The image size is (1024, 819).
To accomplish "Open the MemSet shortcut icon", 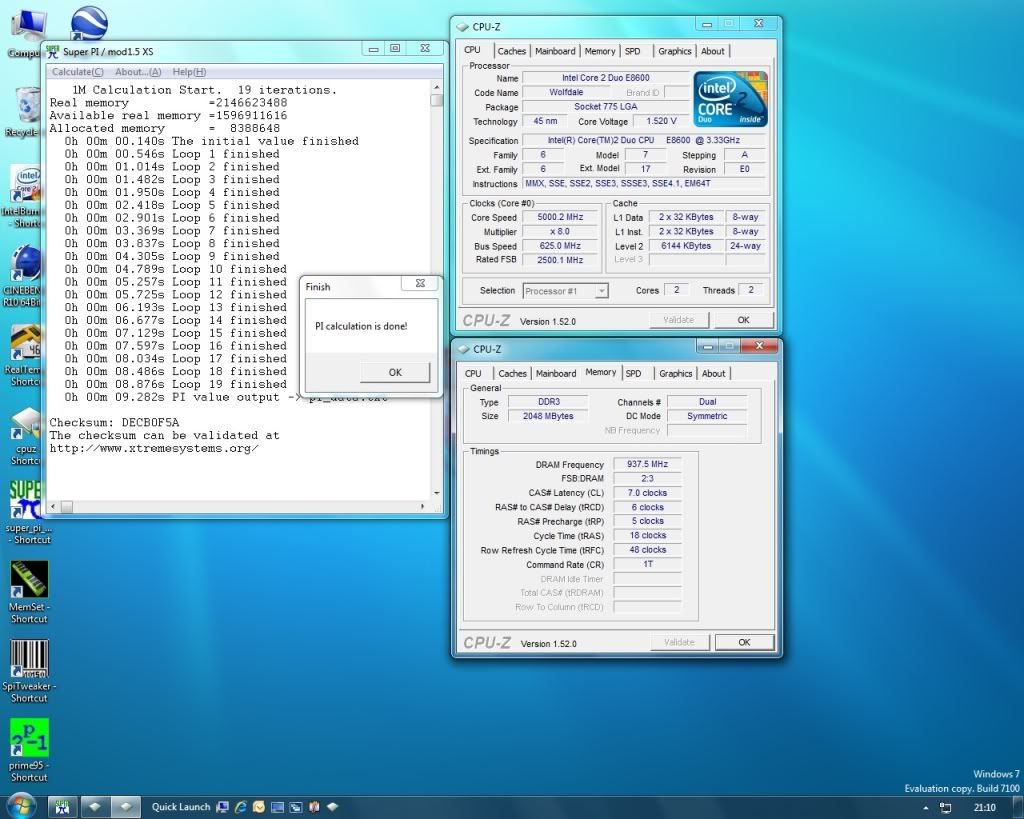I will (x=29, y=592).
